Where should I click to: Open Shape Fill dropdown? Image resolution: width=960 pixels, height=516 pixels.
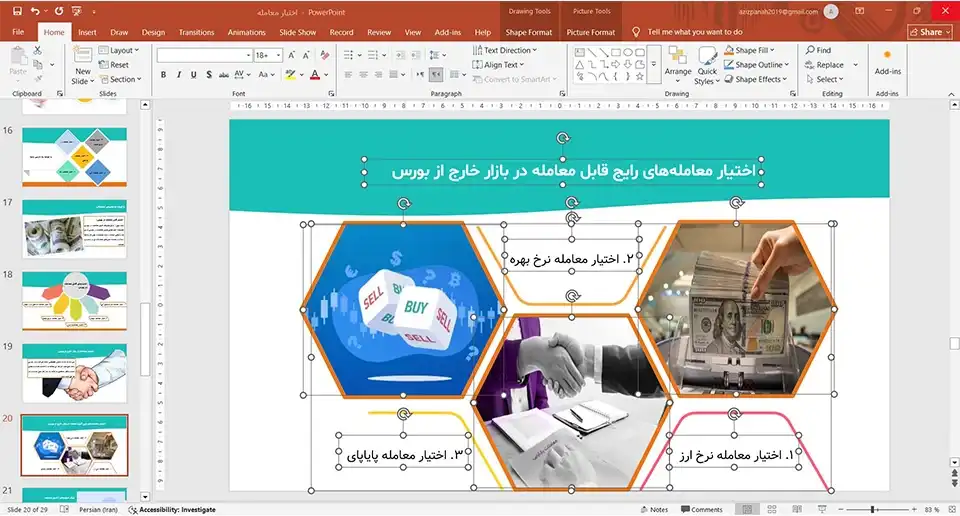749,50
